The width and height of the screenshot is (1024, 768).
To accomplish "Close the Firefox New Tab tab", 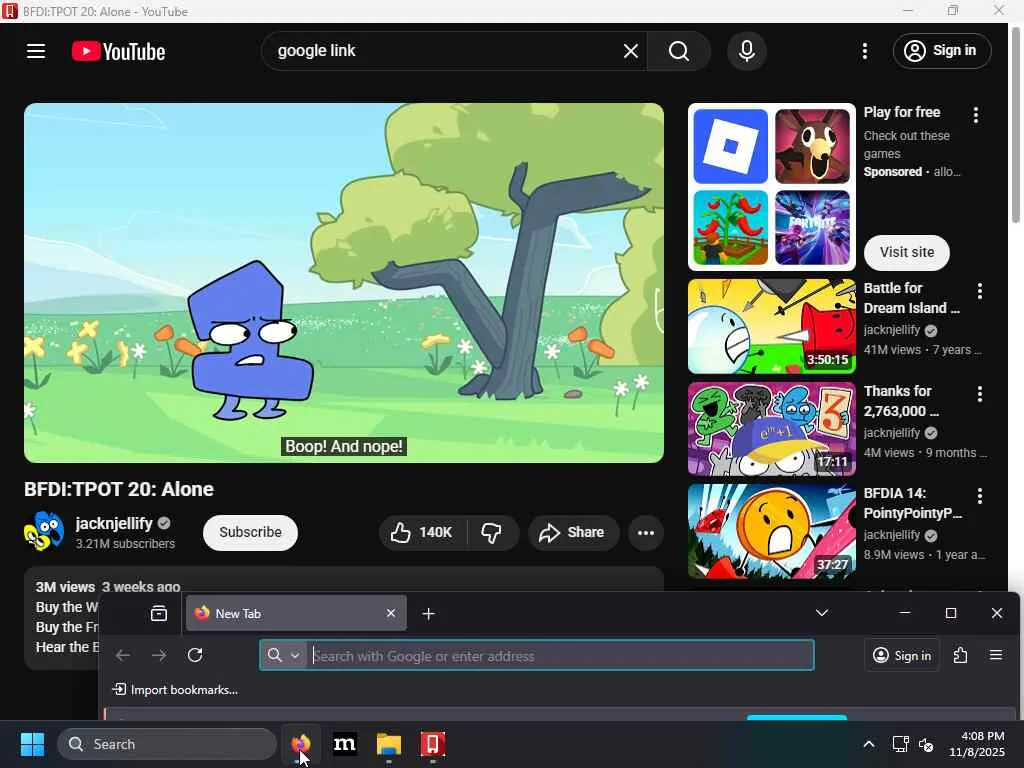I will pos(391,613).
